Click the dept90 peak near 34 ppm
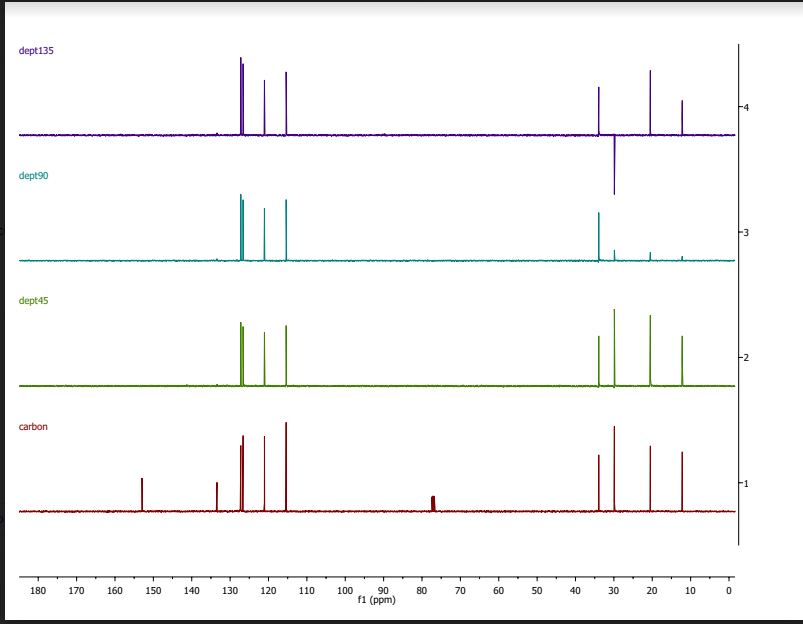803x624 pixels. tap(599, 236)
